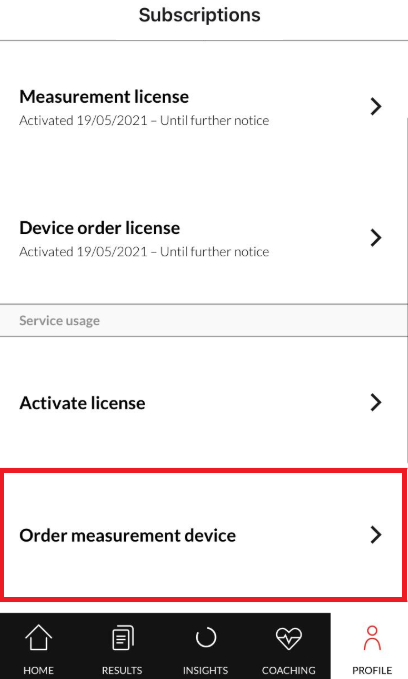Open the Results documents icon

(x=123, y=638)
